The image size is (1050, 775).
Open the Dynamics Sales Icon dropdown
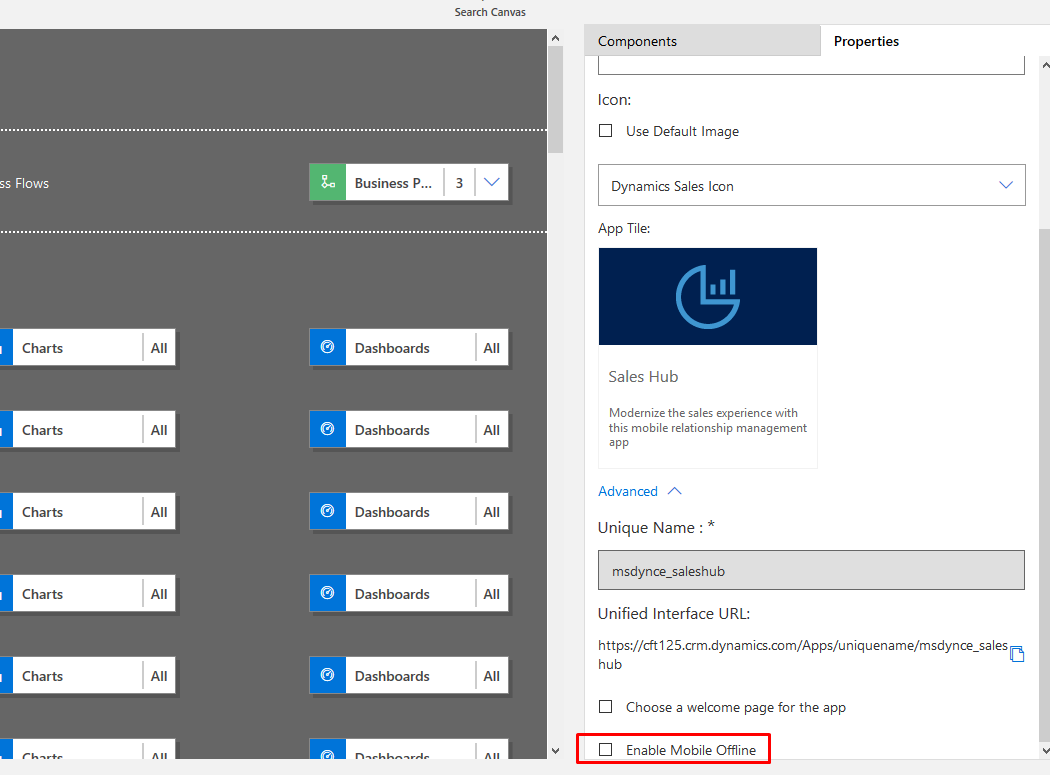[x=1006, y=185]
